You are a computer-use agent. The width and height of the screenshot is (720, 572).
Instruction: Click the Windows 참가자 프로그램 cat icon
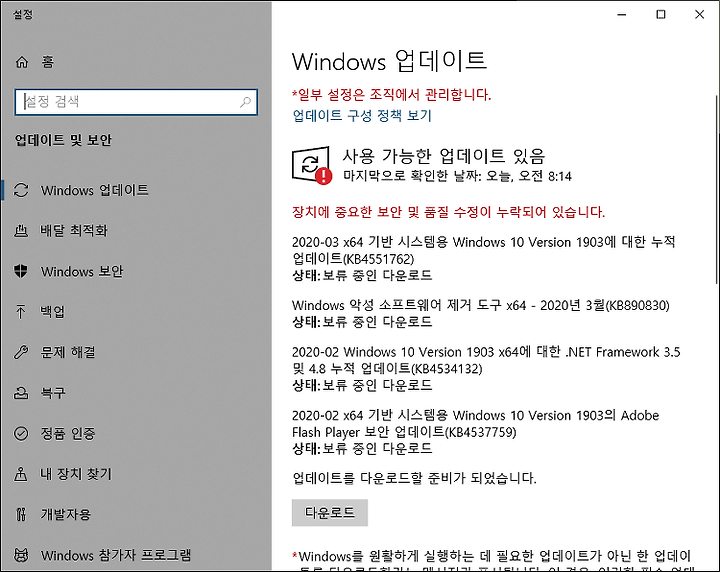click(21, 555)
